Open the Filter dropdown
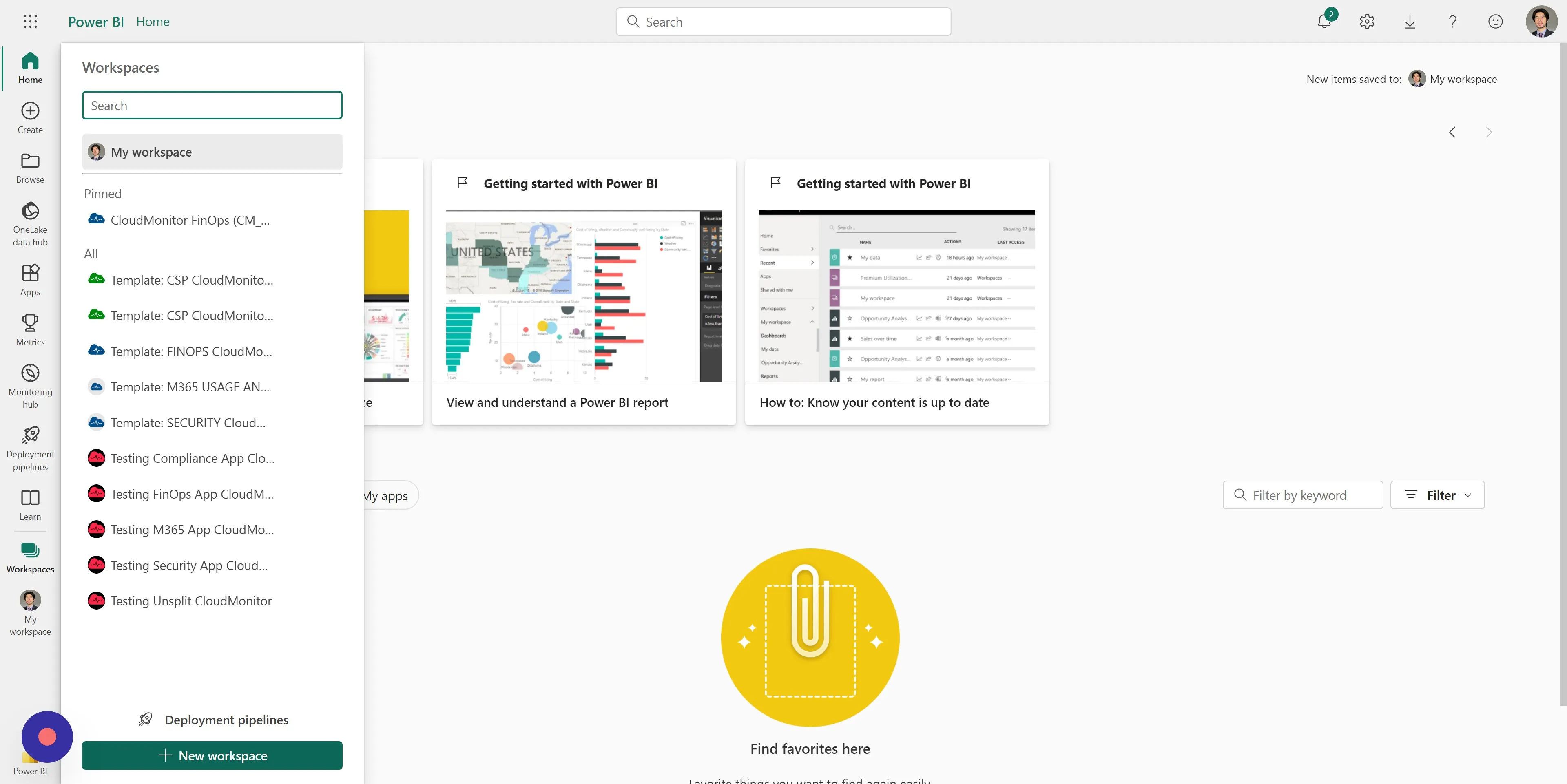This screenshot has width=1567, height=784. coord(1437,495)
